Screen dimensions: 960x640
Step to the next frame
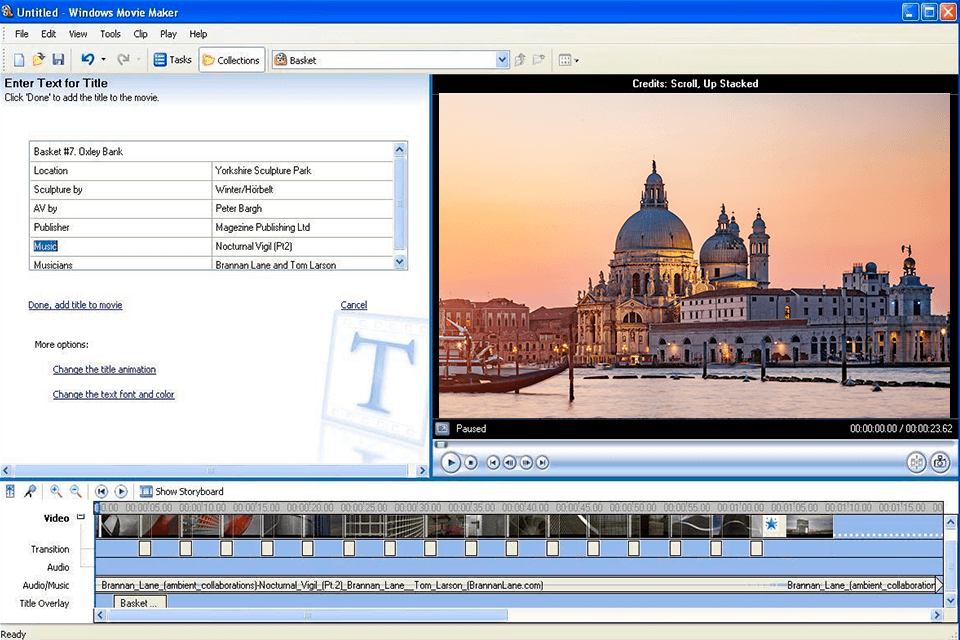(x=526, y=463)
